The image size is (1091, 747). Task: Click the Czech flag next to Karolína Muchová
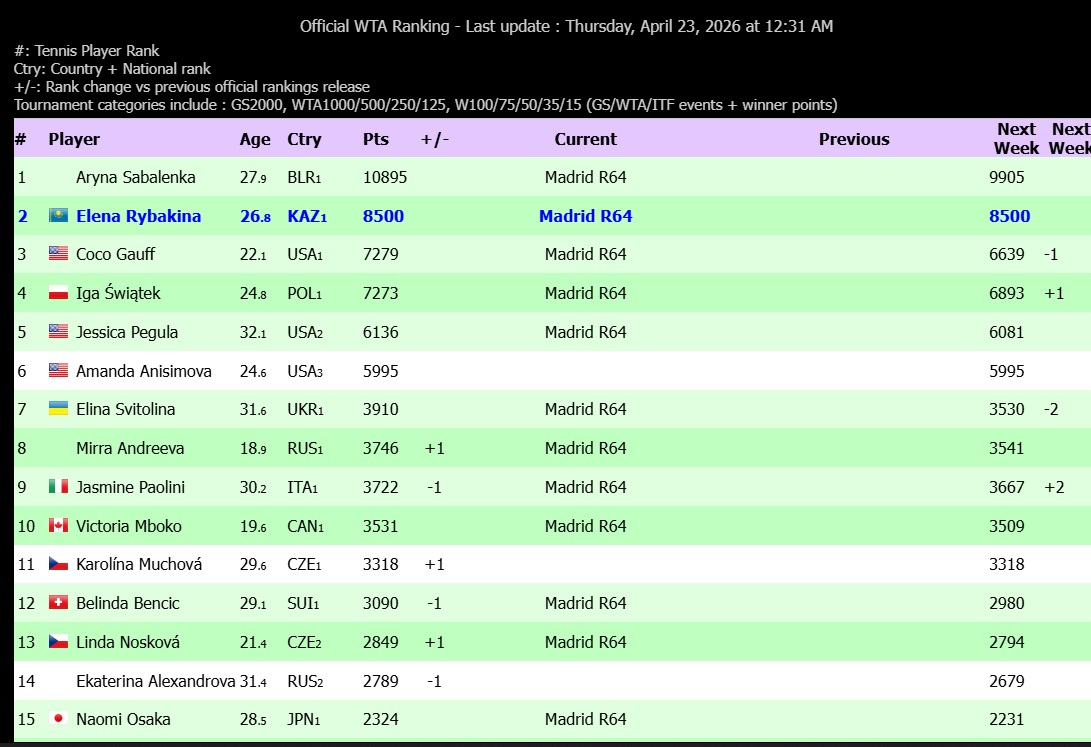pyautogui.click(x=58, y=564)
